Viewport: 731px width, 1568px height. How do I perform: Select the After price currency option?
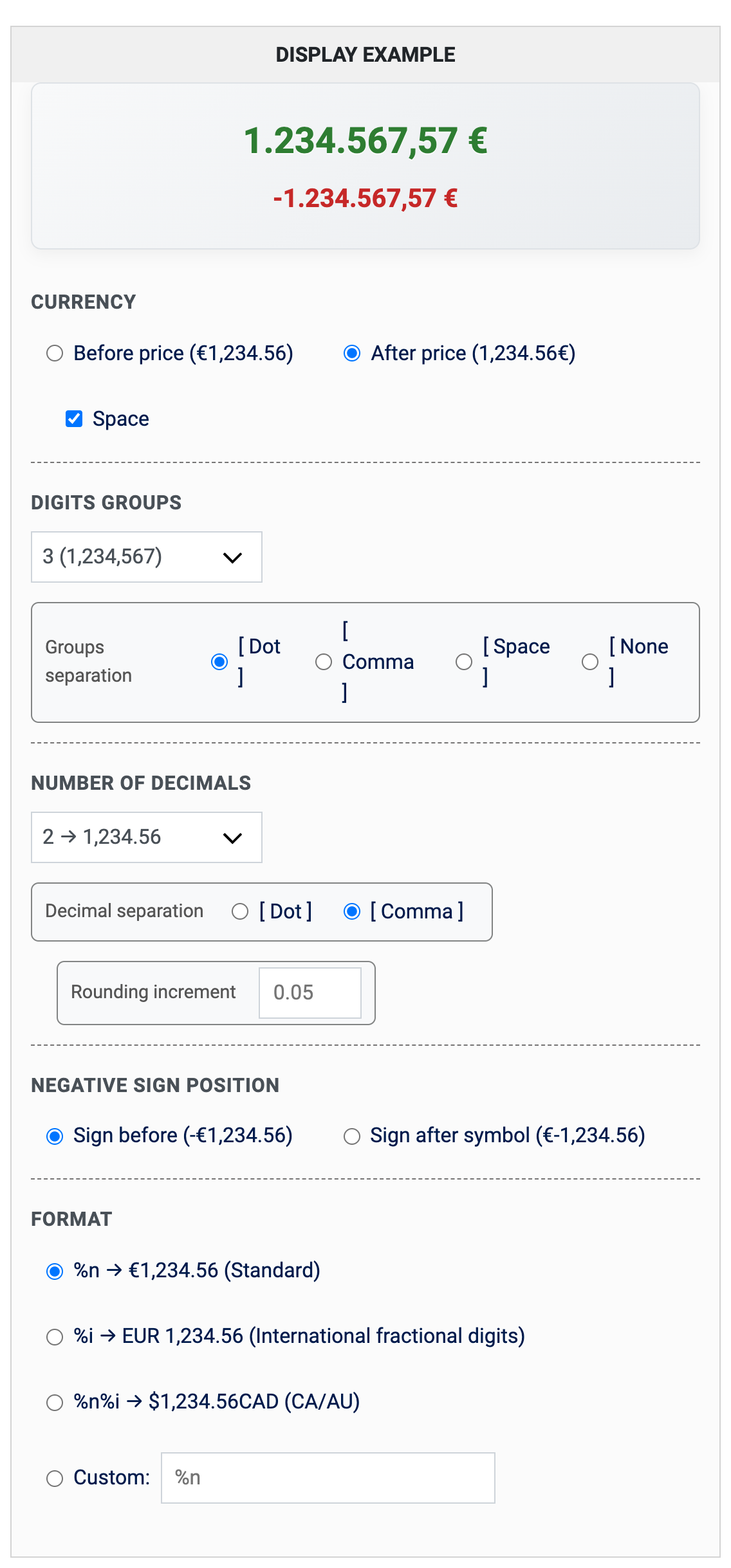coord(352,353)
